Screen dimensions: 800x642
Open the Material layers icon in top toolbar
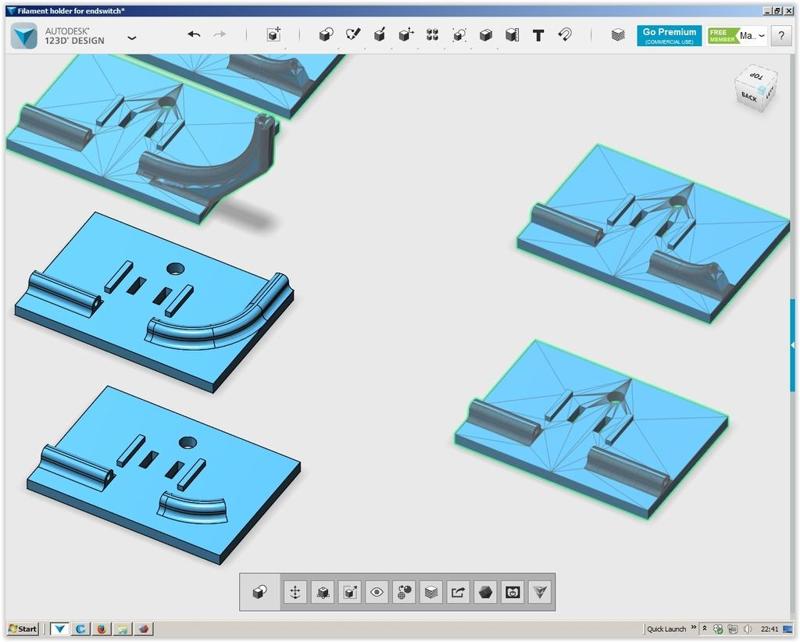[x=618, y=35]
